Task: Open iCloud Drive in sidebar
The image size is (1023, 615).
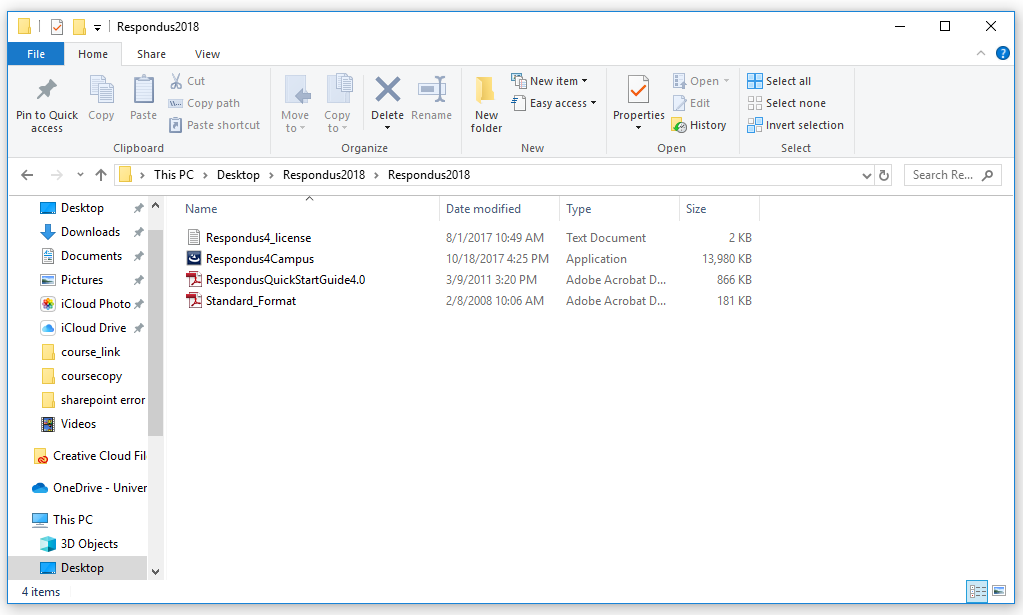Action: [x=93, y=328]
